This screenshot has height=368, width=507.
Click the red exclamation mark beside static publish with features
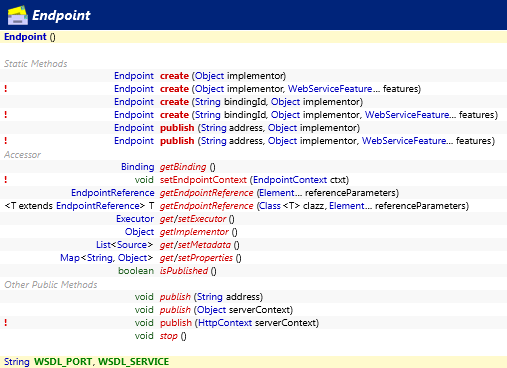click(x=6, y=141)
